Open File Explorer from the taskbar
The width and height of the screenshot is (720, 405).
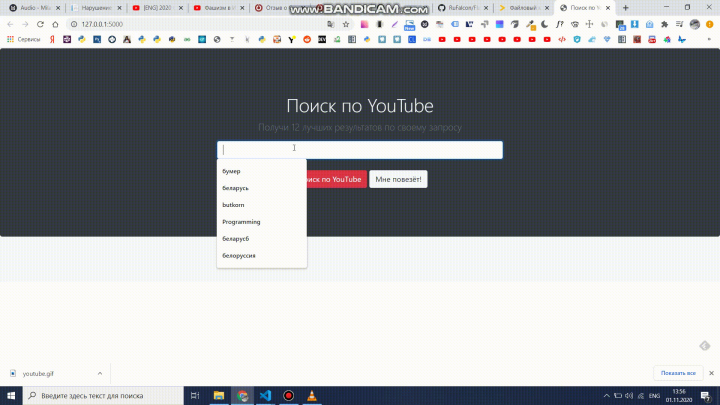click(219, 395)
